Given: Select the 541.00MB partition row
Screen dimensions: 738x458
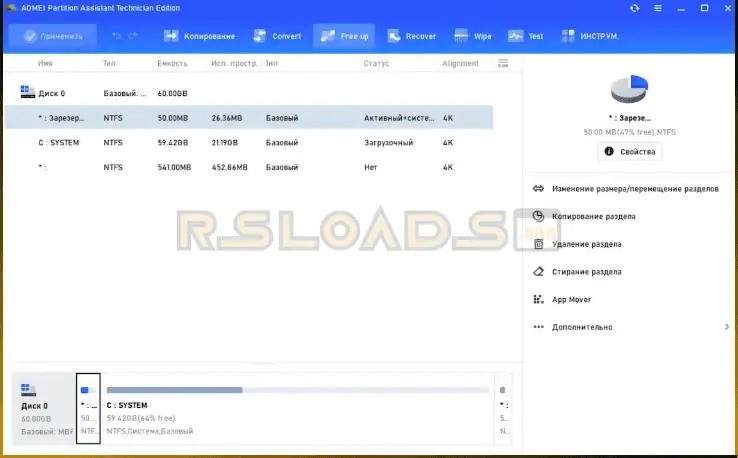Looking at the screenshot, I should [249, 167].
